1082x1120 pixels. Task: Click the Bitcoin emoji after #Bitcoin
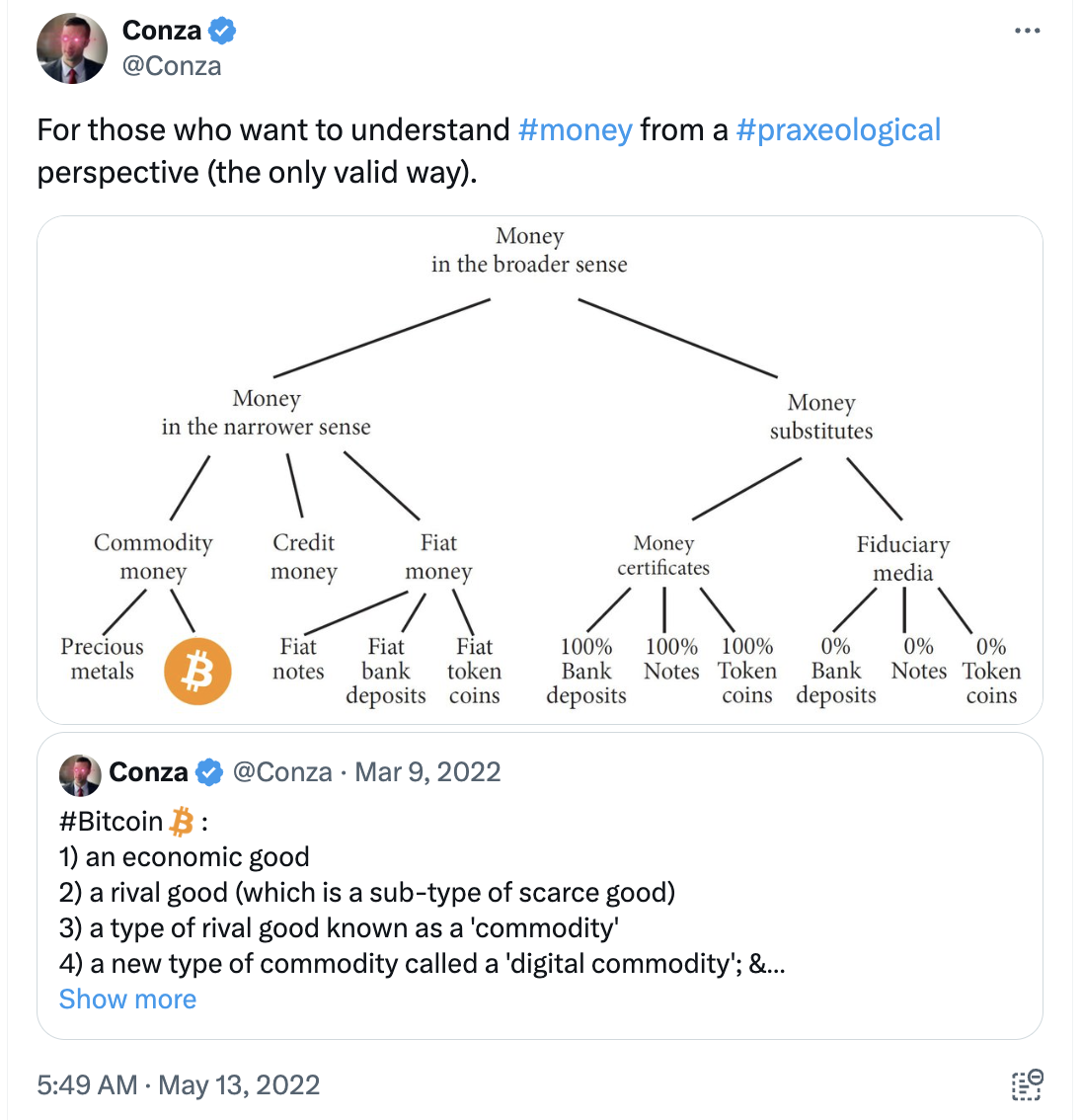tap(182, 822)
